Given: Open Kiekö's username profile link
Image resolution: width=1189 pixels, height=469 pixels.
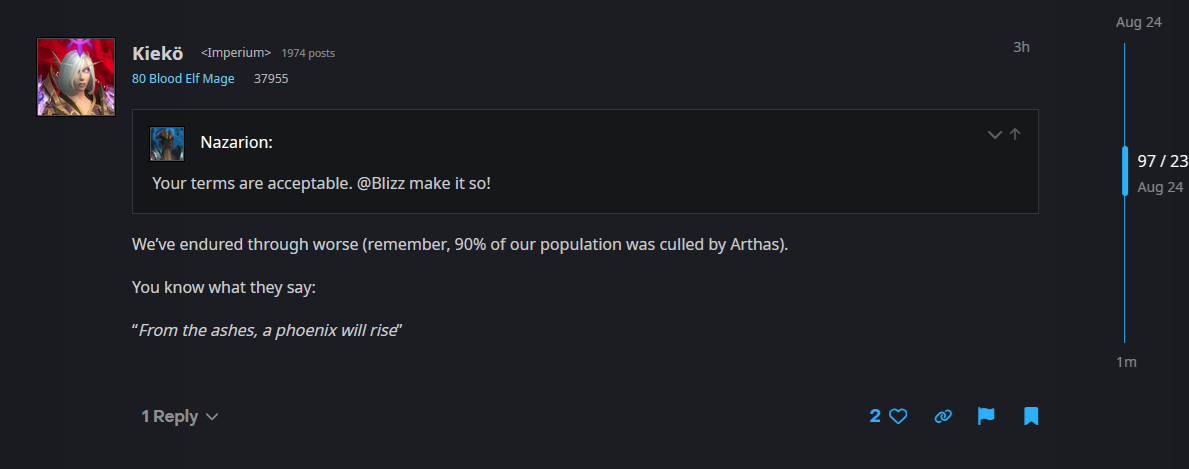Looking at the screenshot, I should coord(158,53).
